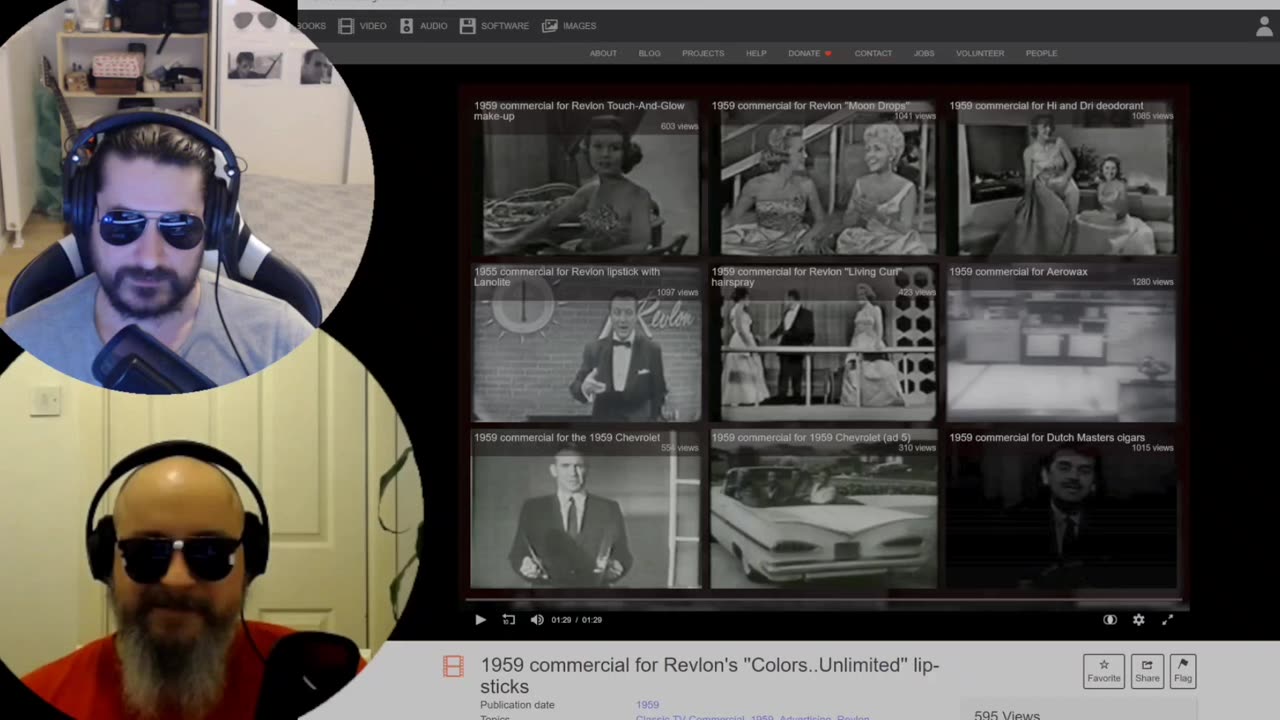Open the DONATE menu item
1280x720 pixels.
[809, 53]
